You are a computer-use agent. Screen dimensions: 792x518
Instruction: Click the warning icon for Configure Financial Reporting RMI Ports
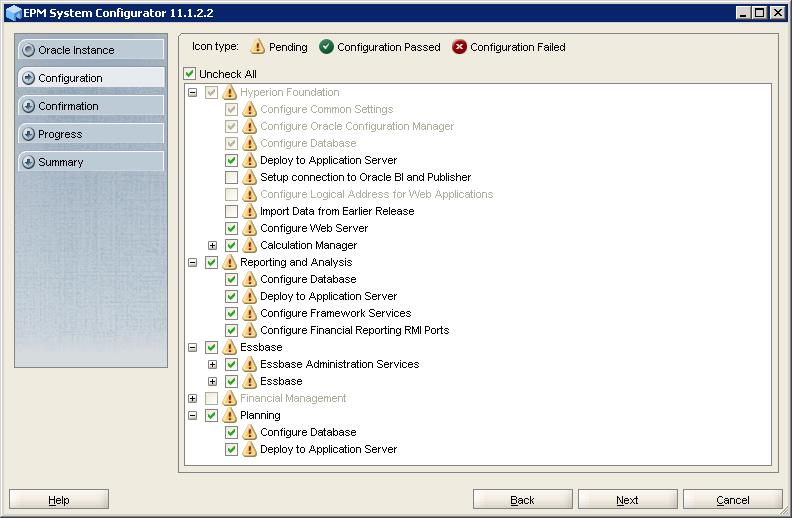click(x=250, y=330)
